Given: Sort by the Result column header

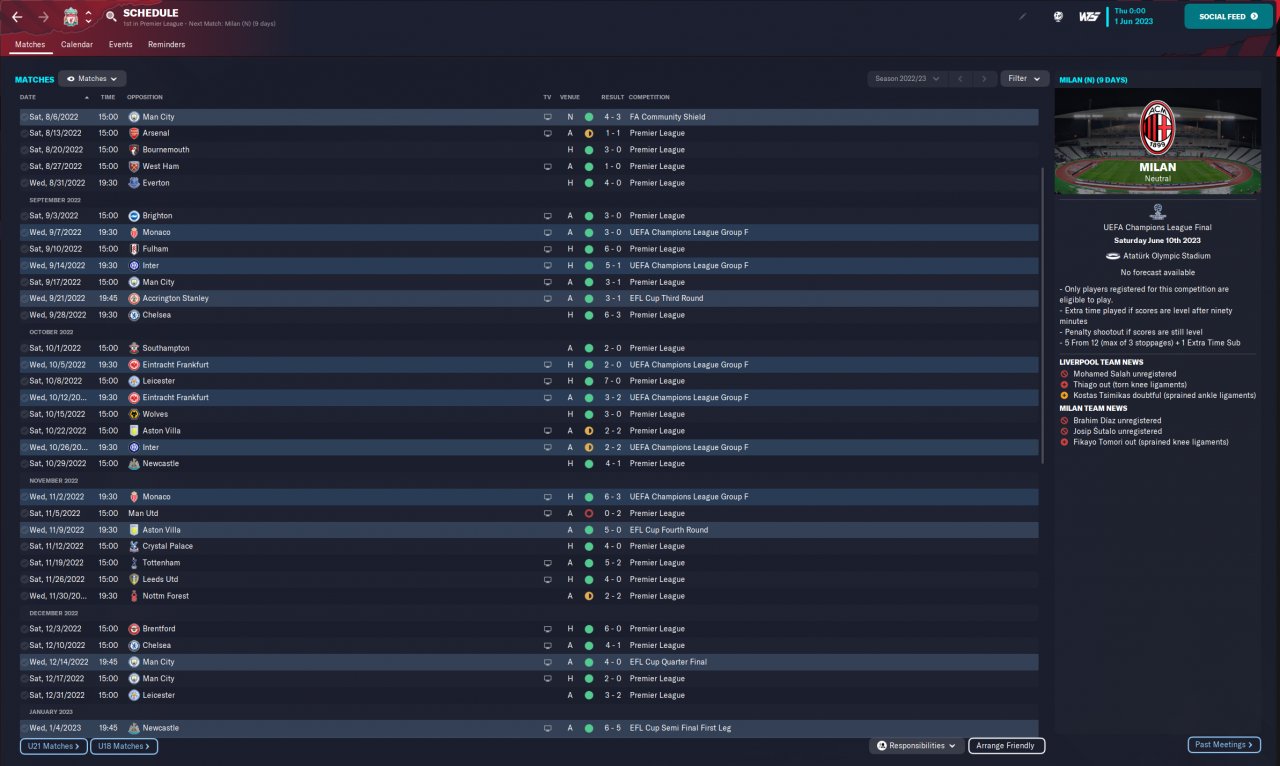Looking at the screenshot, I should (612, 97).
